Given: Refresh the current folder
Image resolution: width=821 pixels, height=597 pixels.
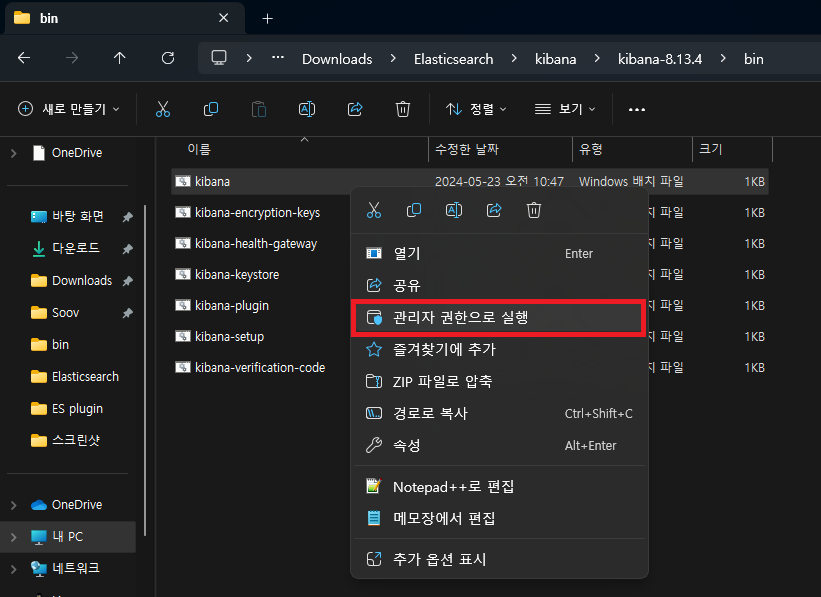Looking at the screenshot, I should pyautogui.click(x=168, y=58).
